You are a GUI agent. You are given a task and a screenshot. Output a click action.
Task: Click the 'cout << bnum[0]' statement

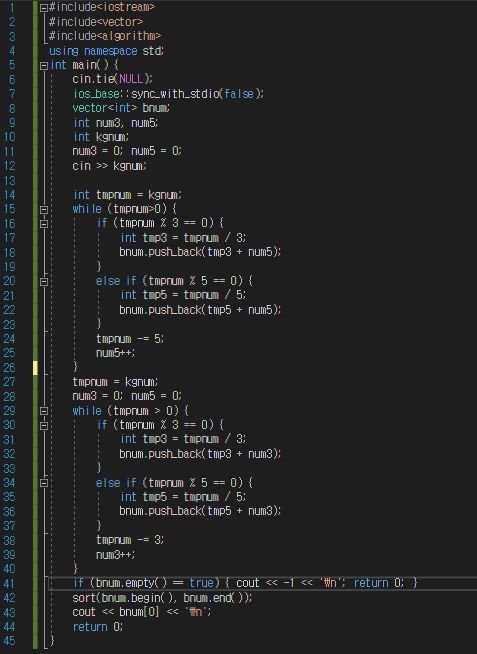(115, 612)
